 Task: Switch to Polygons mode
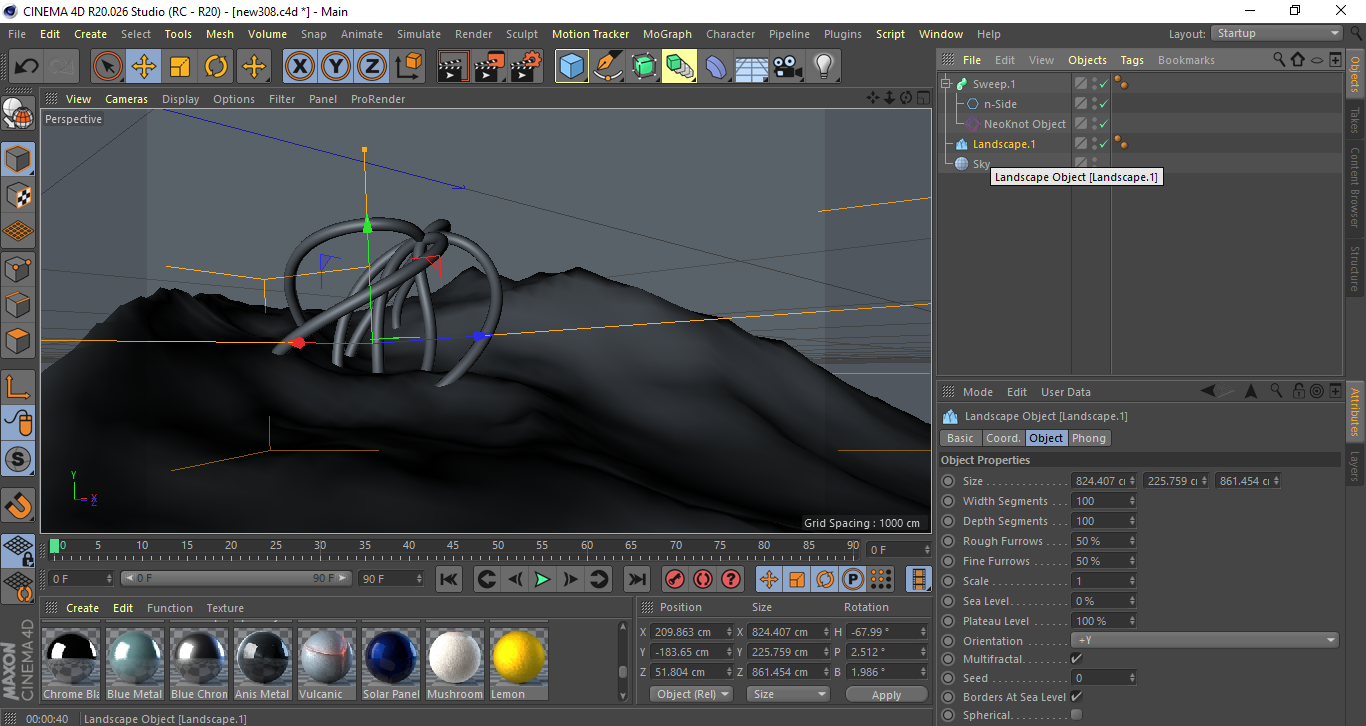coord(18,341)
